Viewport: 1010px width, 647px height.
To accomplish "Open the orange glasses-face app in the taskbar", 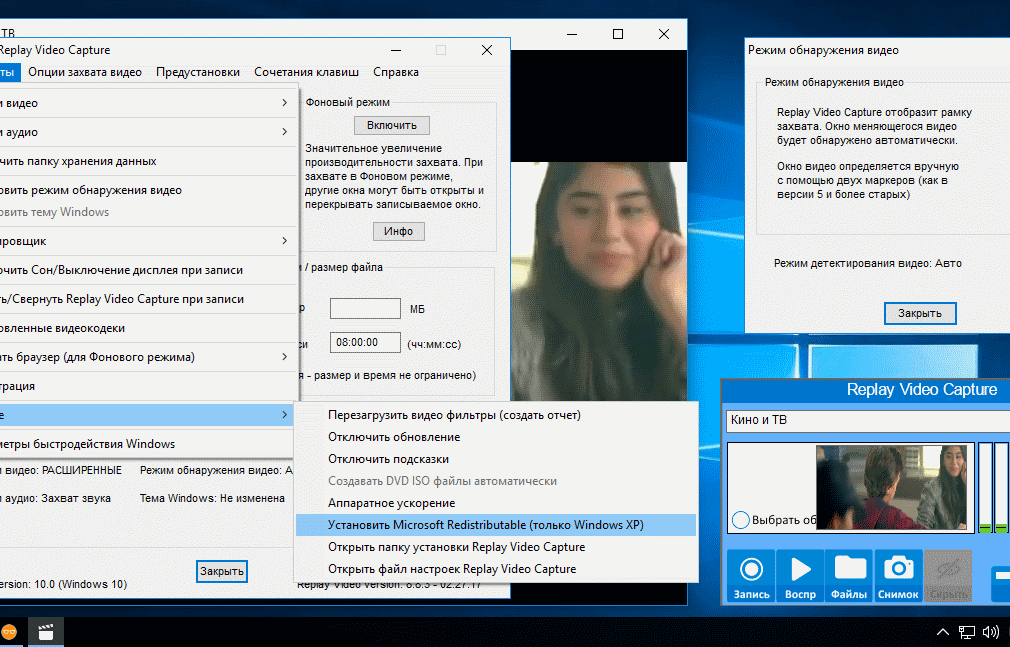I will click(x=9, y=632).
